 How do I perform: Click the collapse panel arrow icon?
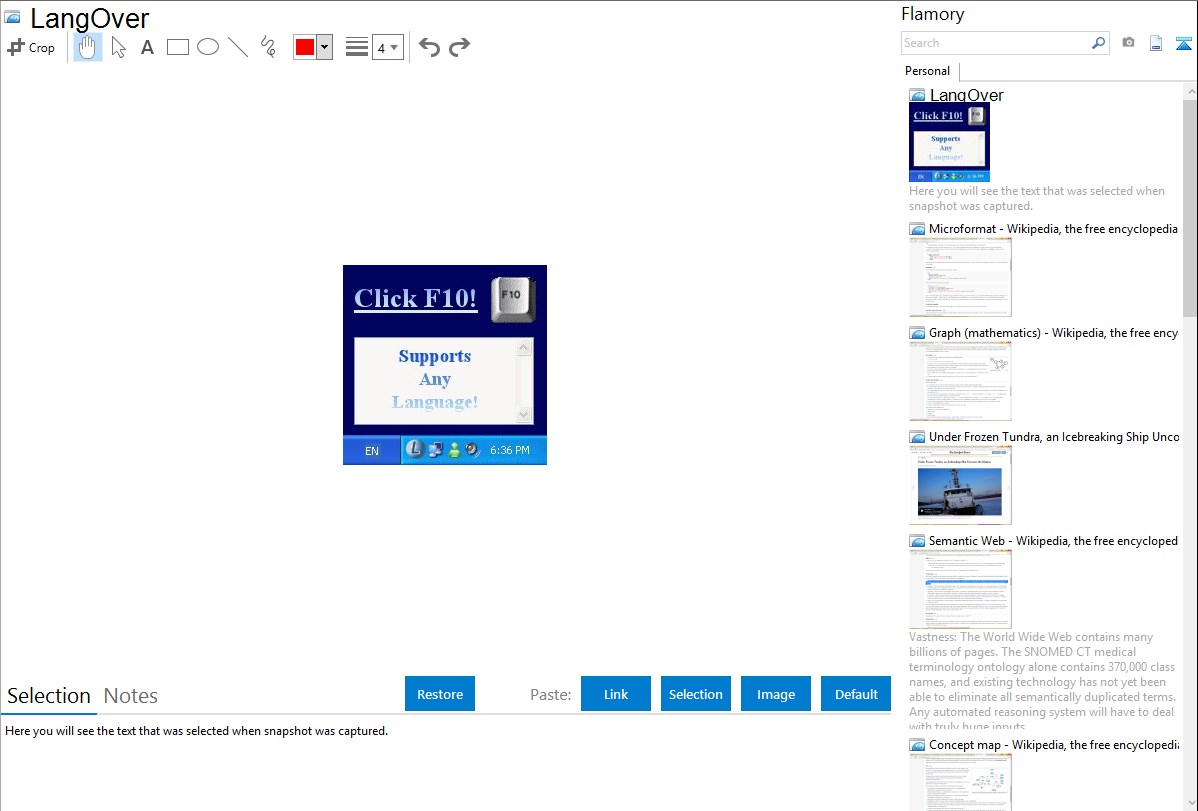tap(1183, 43)
